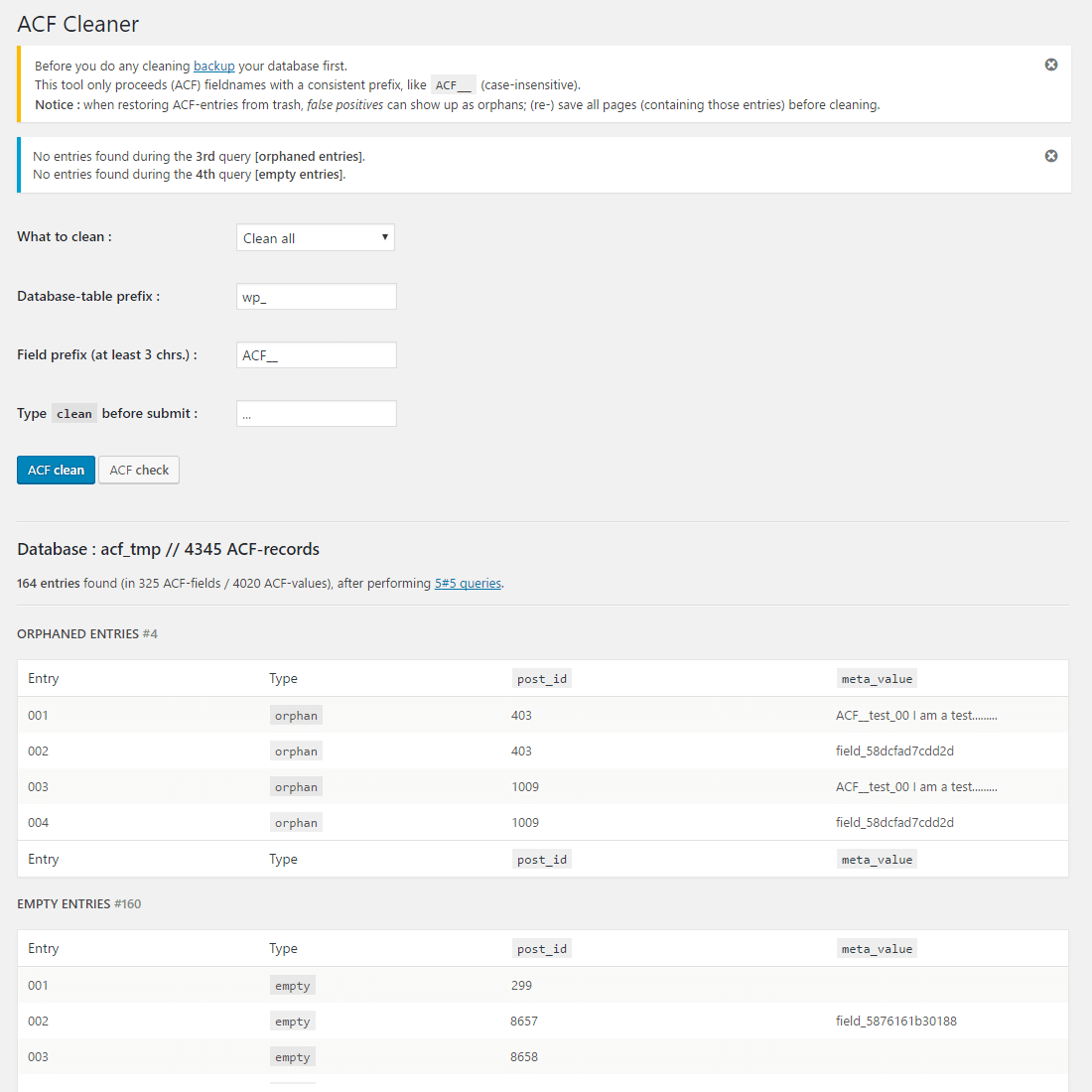Click the ACF__ prefix code example
This screenshot has height=1092, width=1092.
454,85
